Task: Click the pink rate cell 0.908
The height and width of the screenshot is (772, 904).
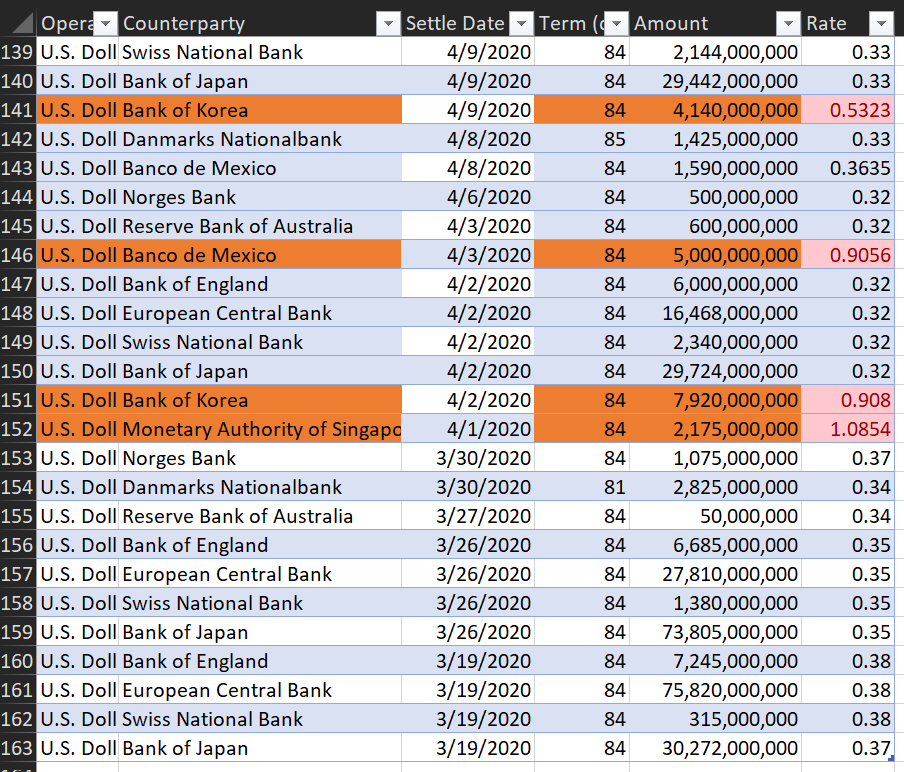Action: coord(848,400)
